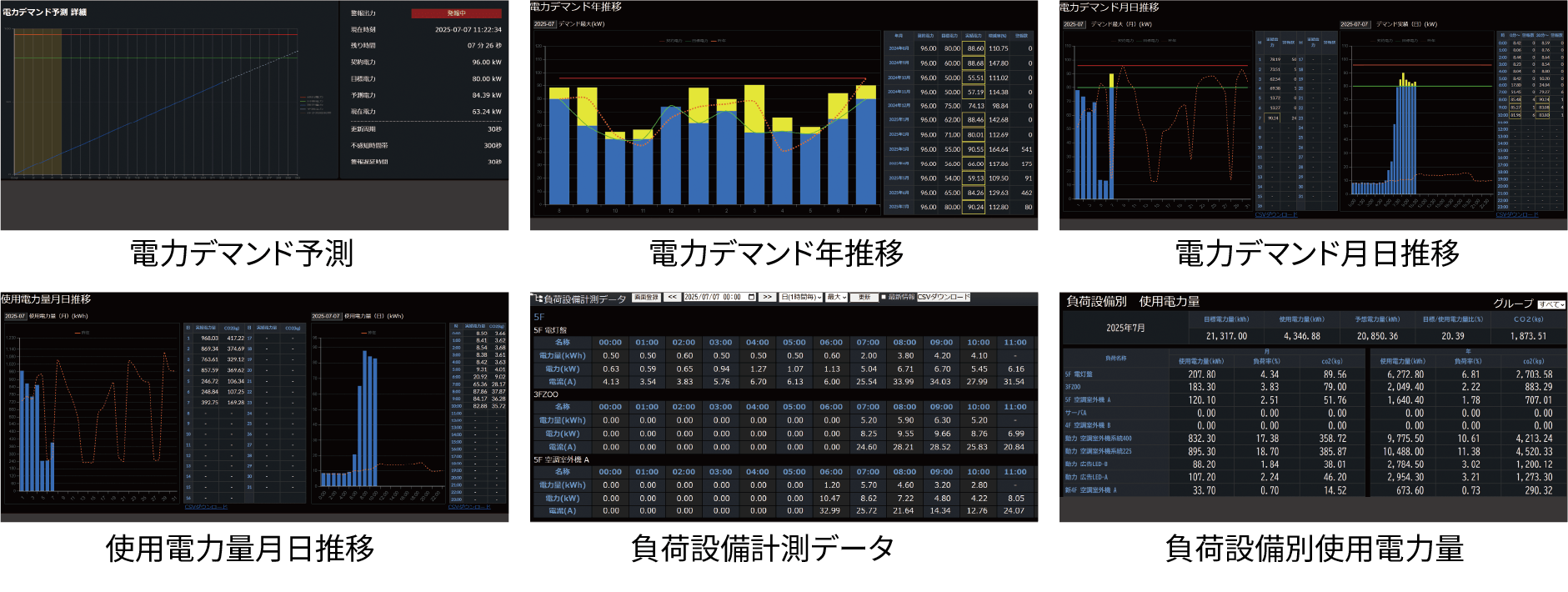
Task: Advance to next period with >> button
Action: click(768, 298)
